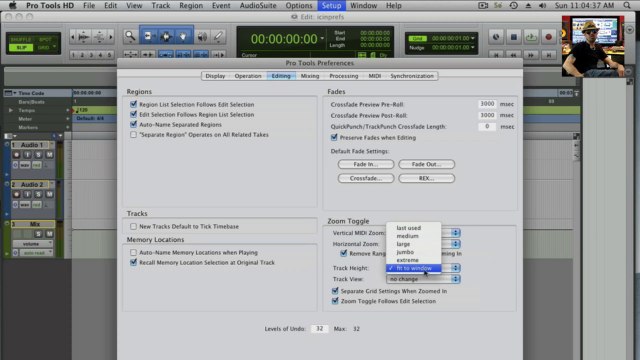Open the Nudge value dropdown arrow
Image resolution: width=640 pixels, height=360 pixels.
(473, 47)
